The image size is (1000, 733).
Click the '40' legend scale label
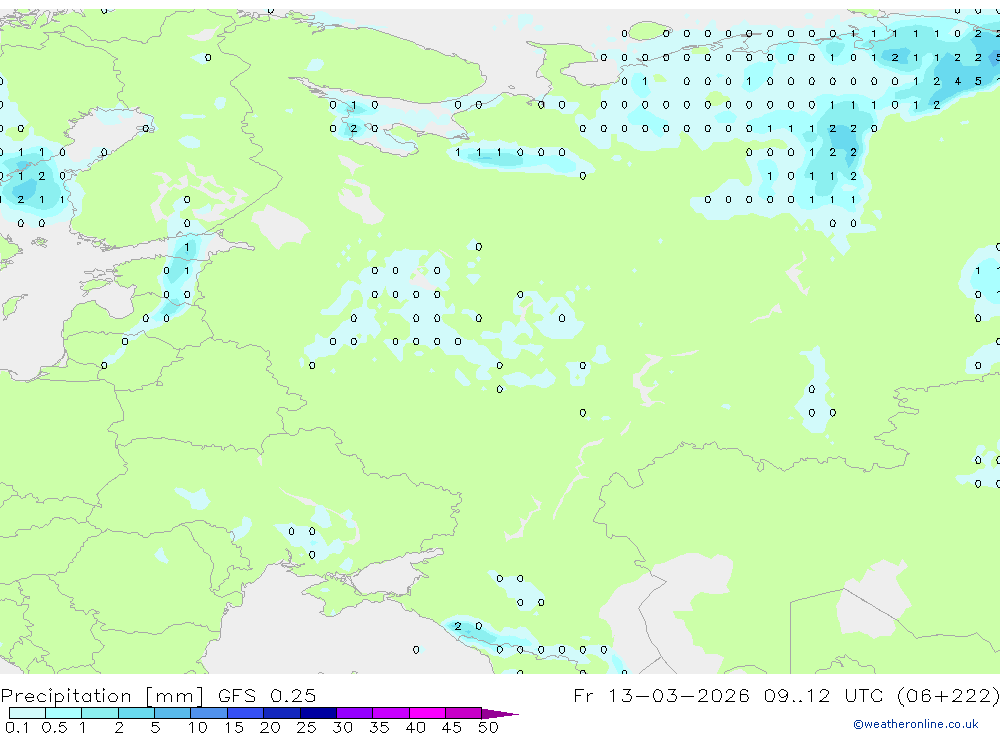tap(416, 727)
